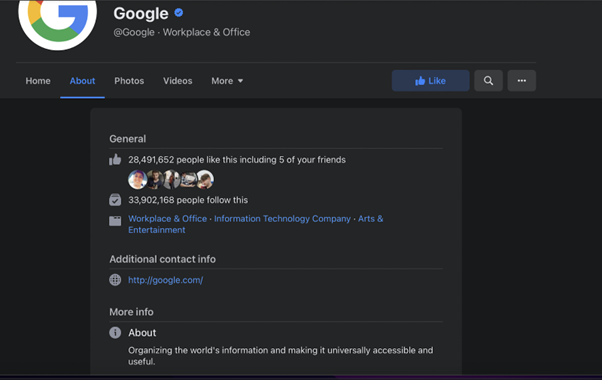Click the '33,902,168 people follow this' text
This screenshot has width=602, height=380.
(x=188, y=200)
